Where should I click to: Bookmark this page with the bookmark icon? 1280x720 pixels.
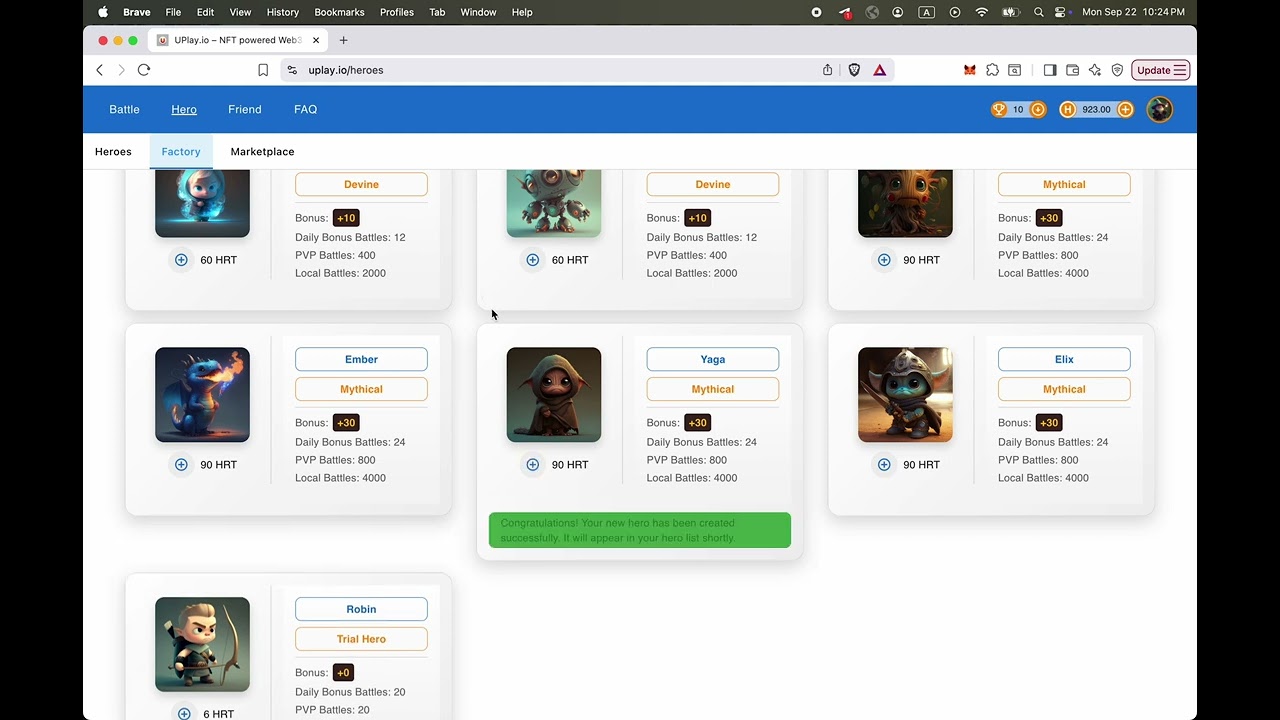[x=263, y=70]
